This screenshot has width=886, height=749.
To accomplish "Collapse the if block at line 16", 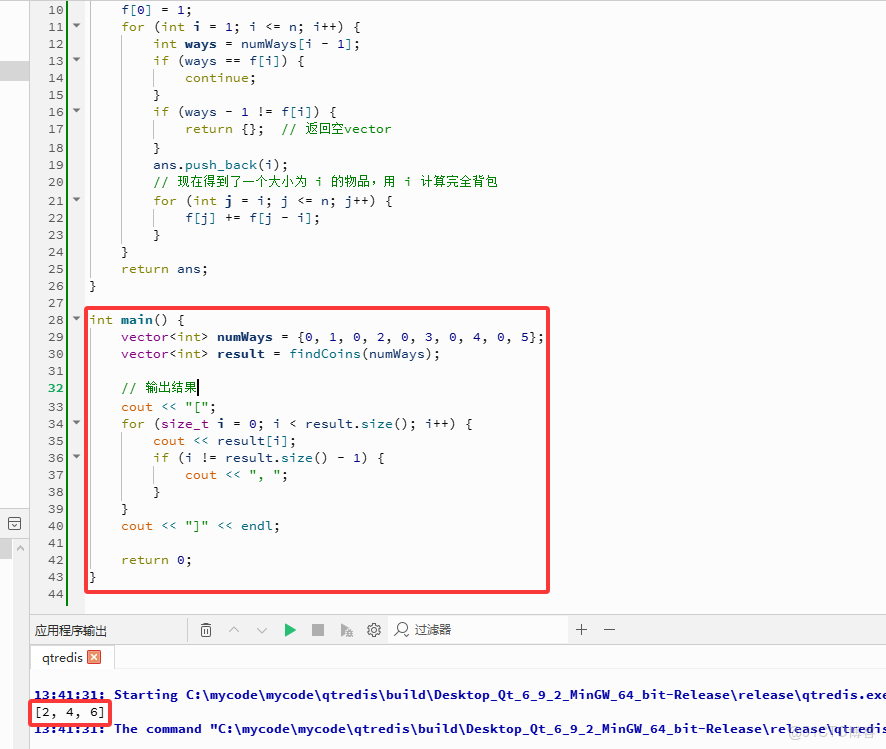I will point(76,111).
